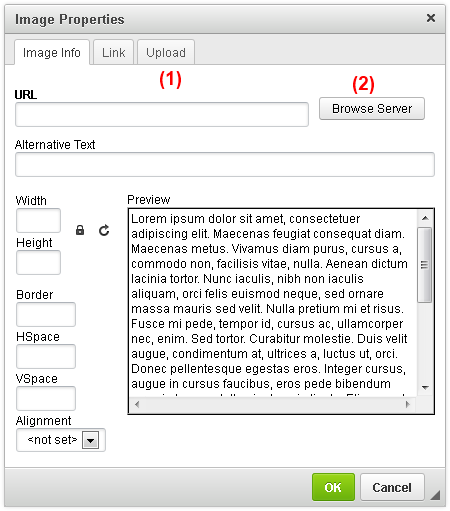The image size is (450, 511).
Task: Close the Image Properties dialog
Action: (x=431, y=18)
